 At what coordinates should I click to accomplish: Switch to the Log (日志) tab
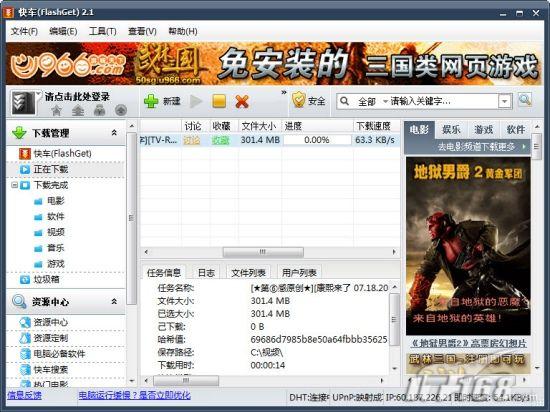click(x=206, y=272)
